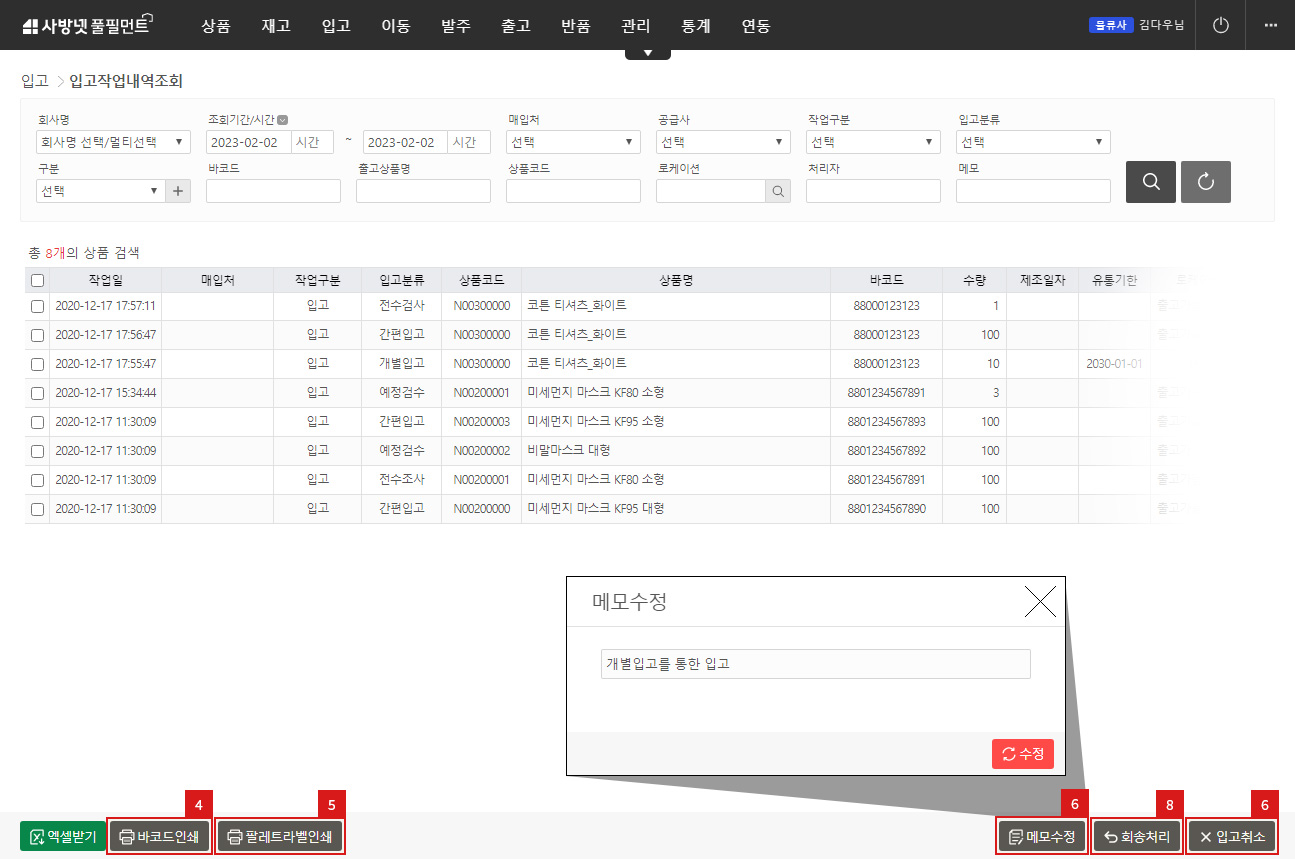Image resolution: width=1295 pixels, height=859 pixels.
Task: Click the red 수정 button
Action: [x=1022, y=754]
